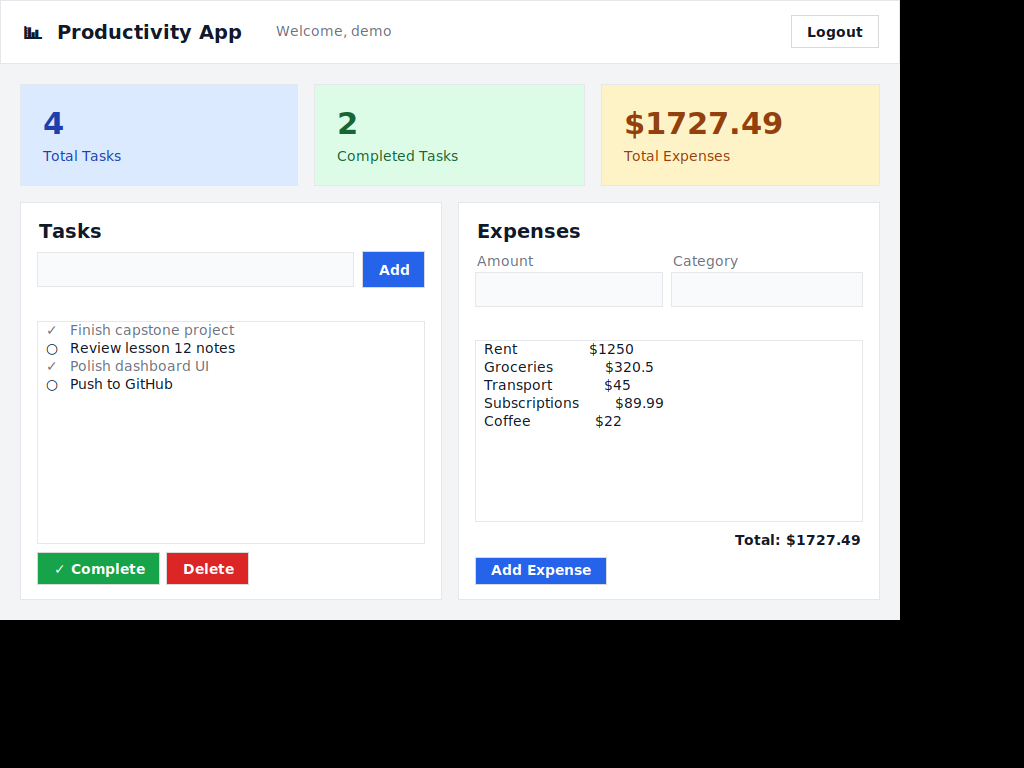Click the Expenses panel heading

(528, 231)
